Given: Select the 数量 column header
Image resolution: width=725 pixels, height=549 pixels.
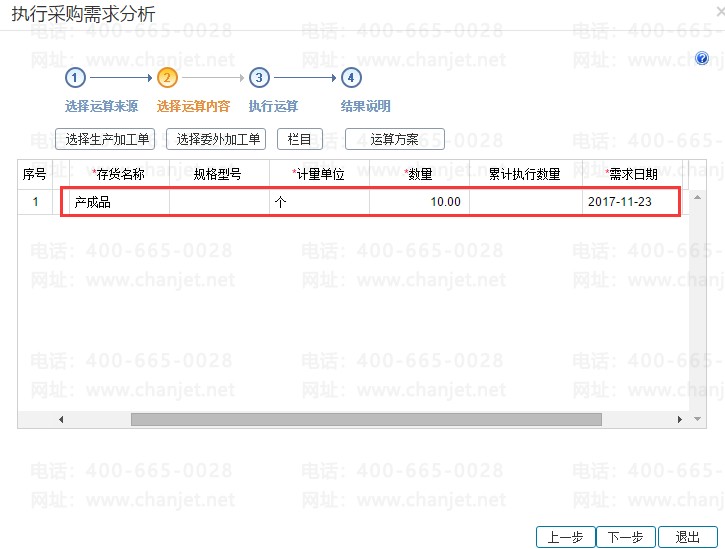Looking at the screenshot, I should tap(419, 174).
